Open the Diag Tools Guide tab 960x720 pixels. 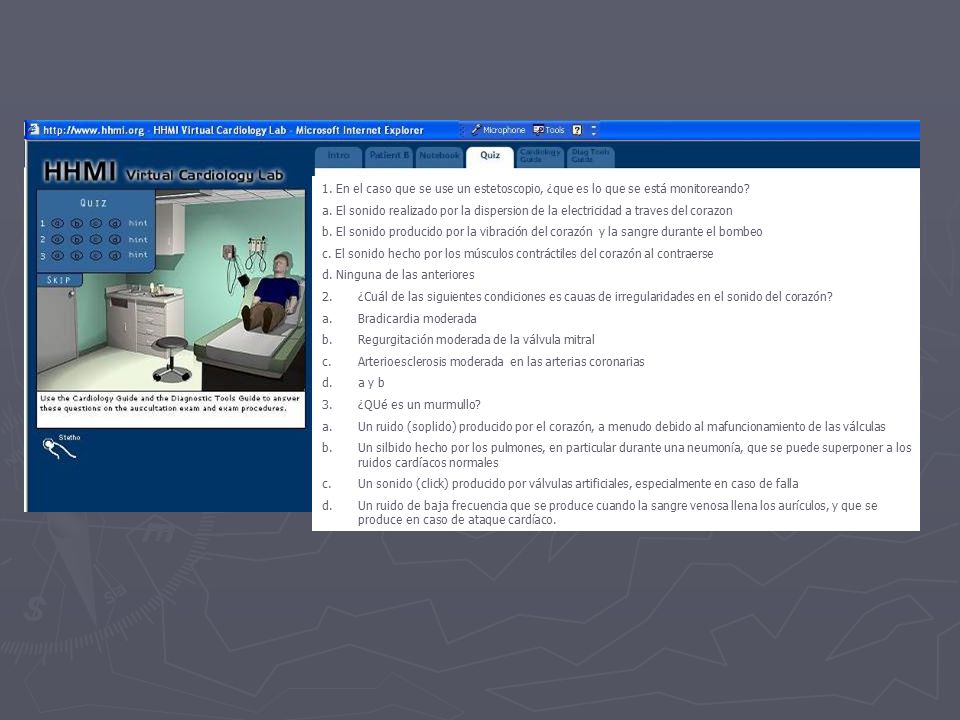pos(590,156)
